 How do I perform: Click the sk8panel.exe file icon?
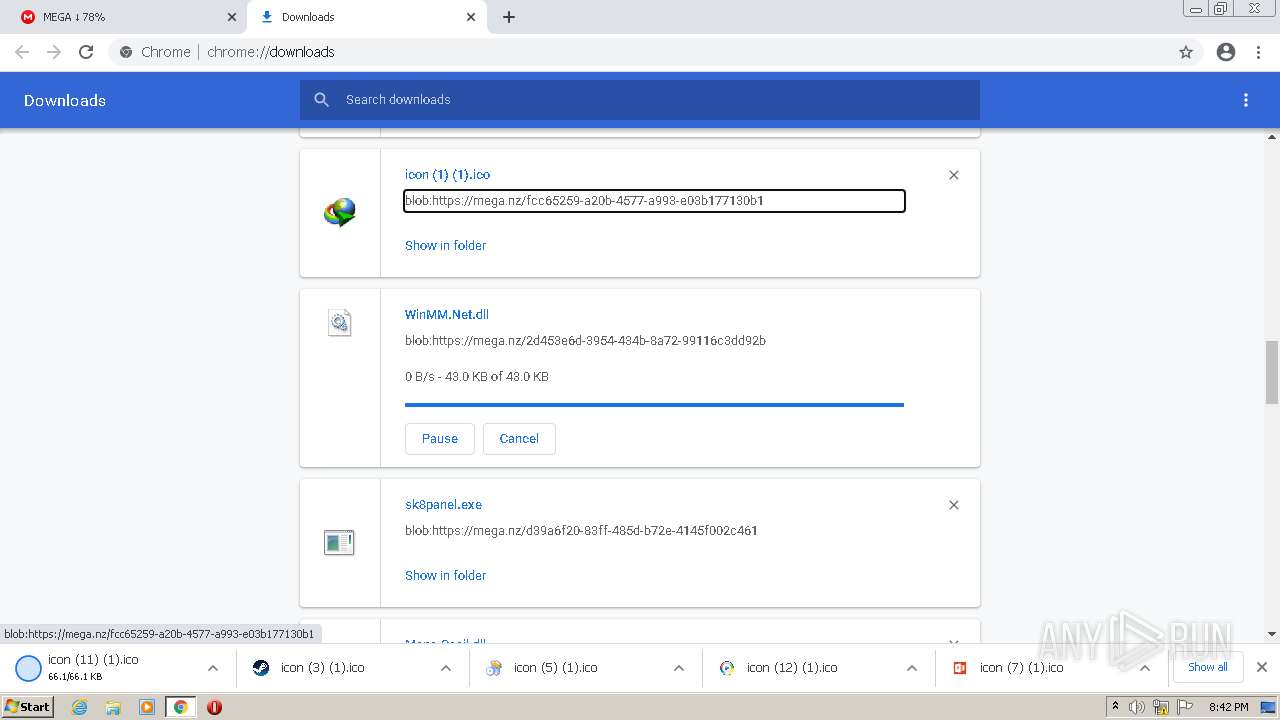339,543
